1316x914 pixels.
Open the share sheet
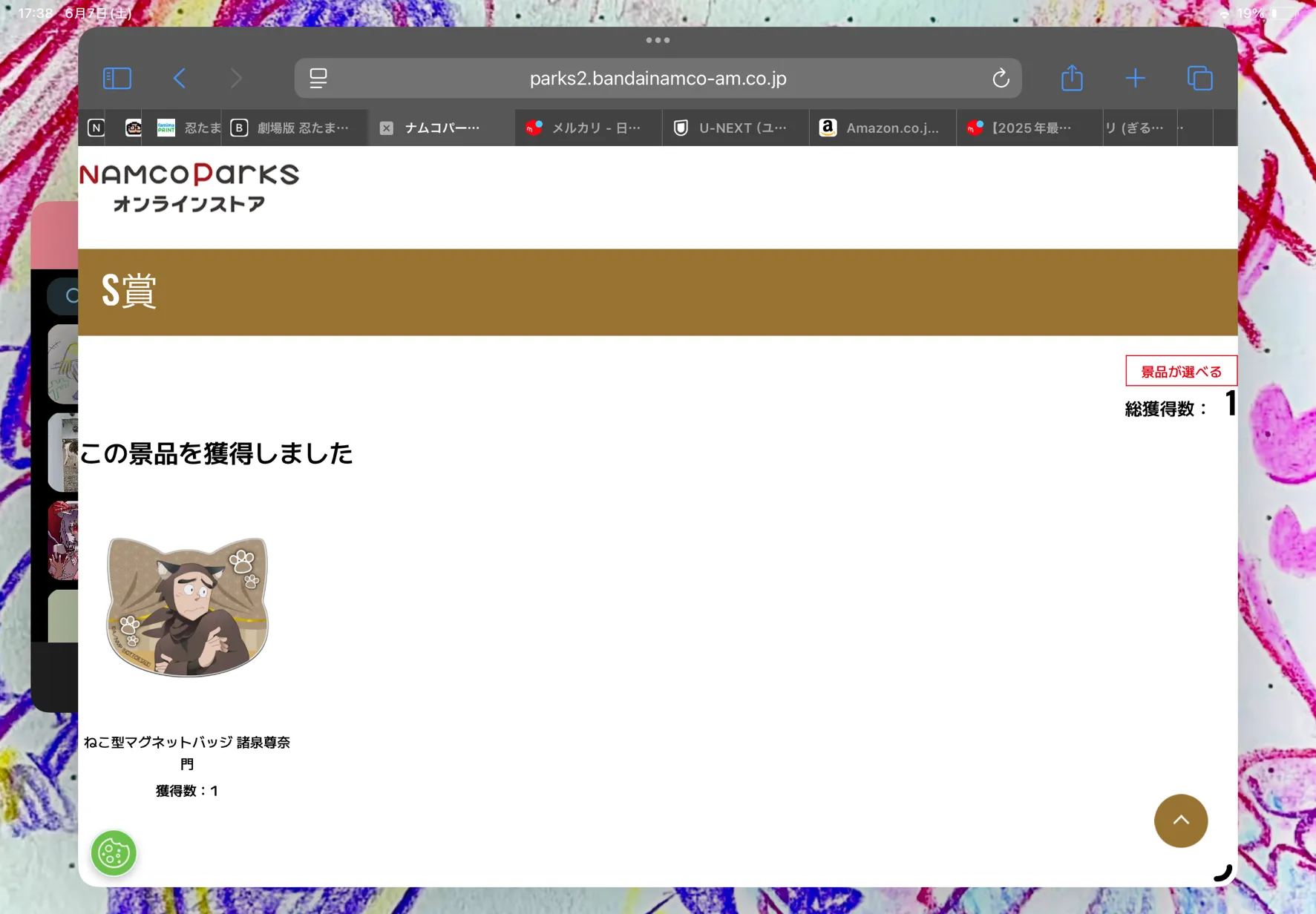(x=1072, y=77)
